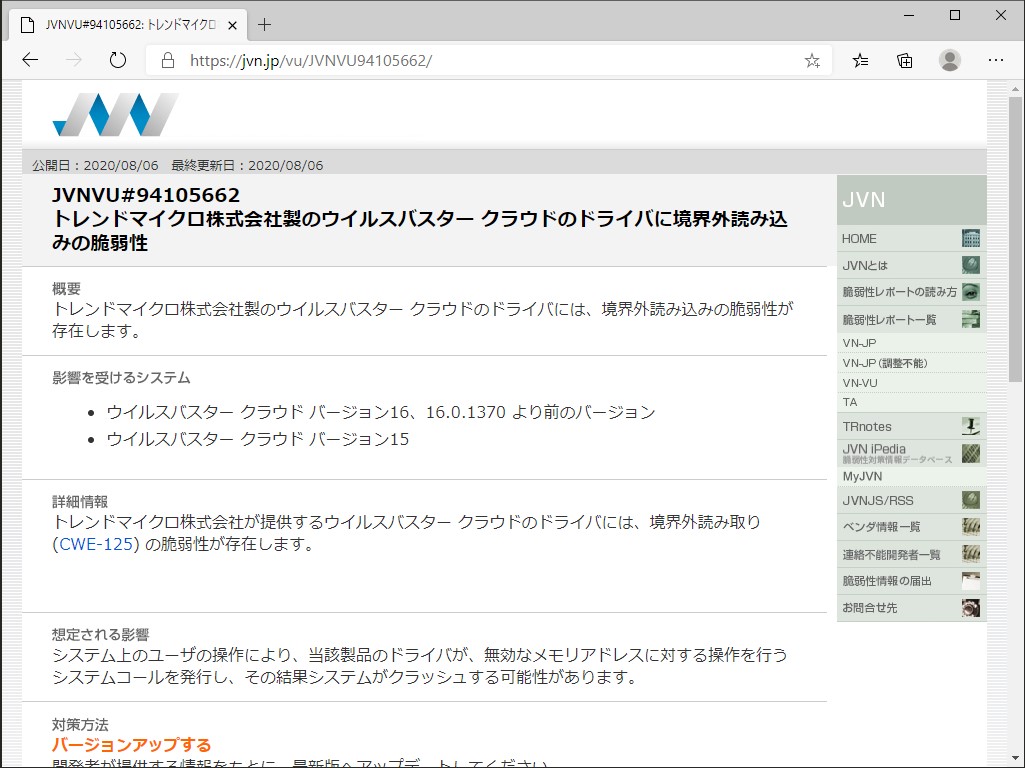
Task: Click the お問合せ先 icon at sidebar bottom
Action: tap(968, 607)
